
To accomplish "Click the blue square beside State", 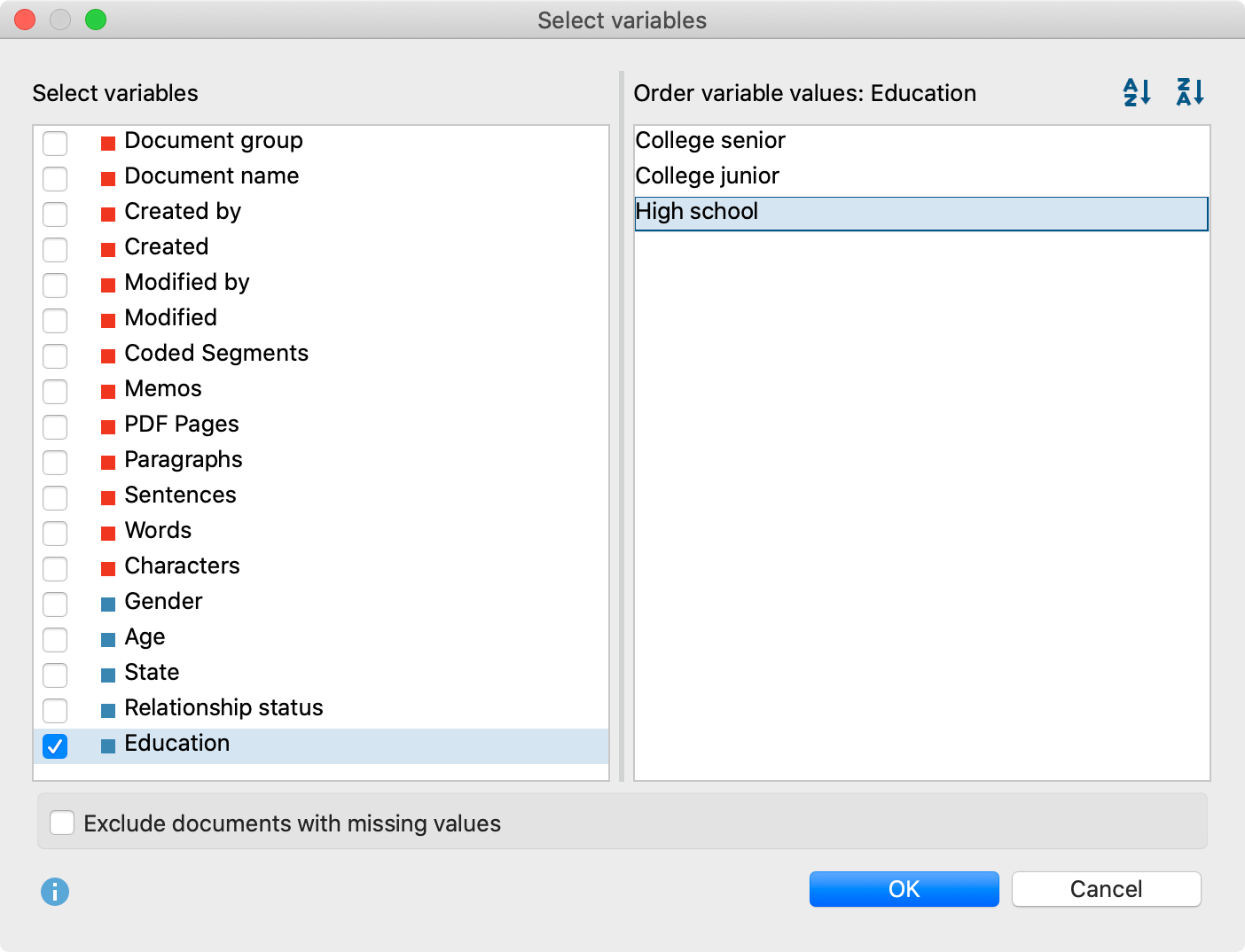I will [x=108, y=675].
